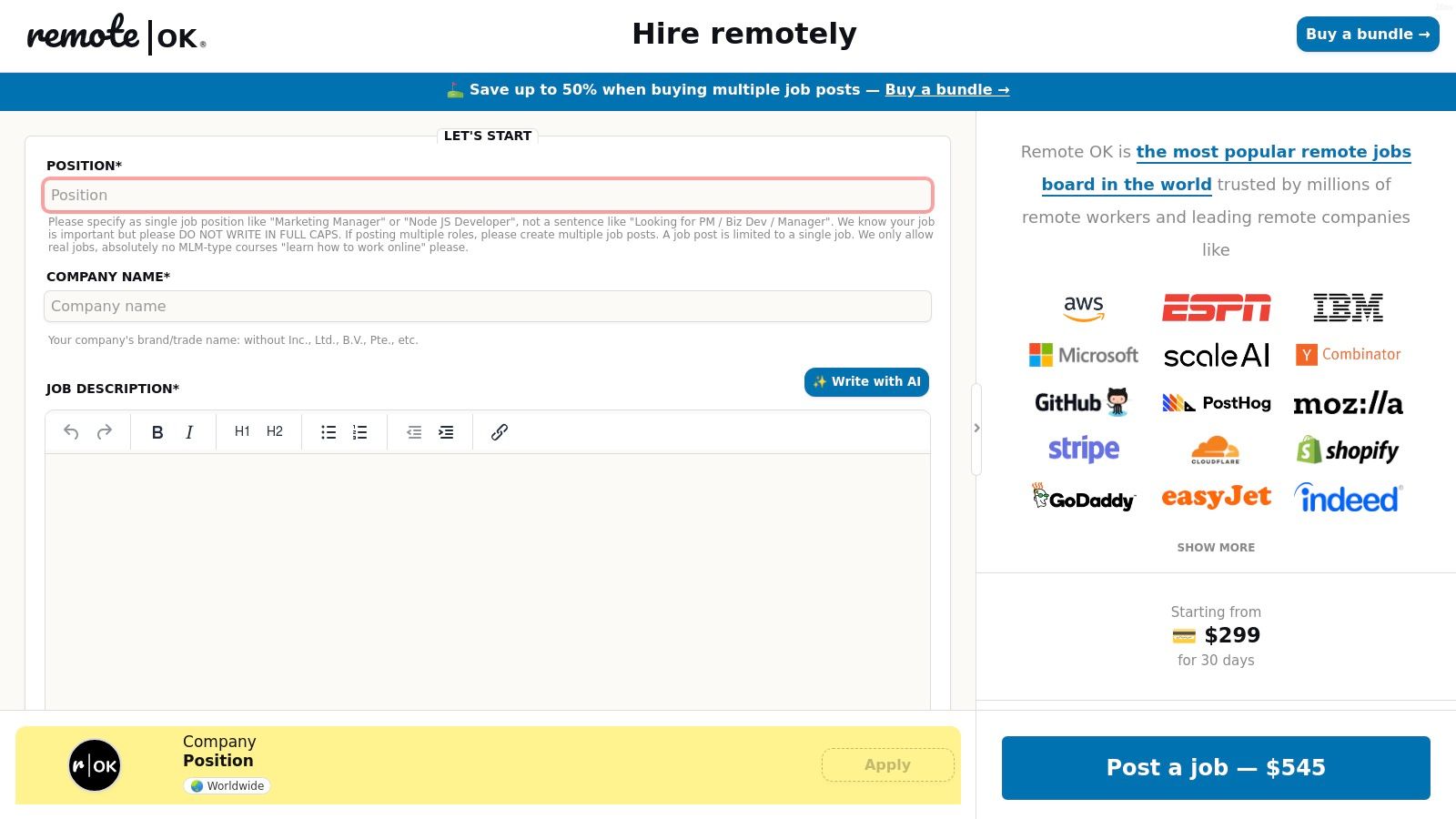This screenshot has width=1456, height=819.
Task: Expand company list via Show More
Action: click(x=1216, y=548)
